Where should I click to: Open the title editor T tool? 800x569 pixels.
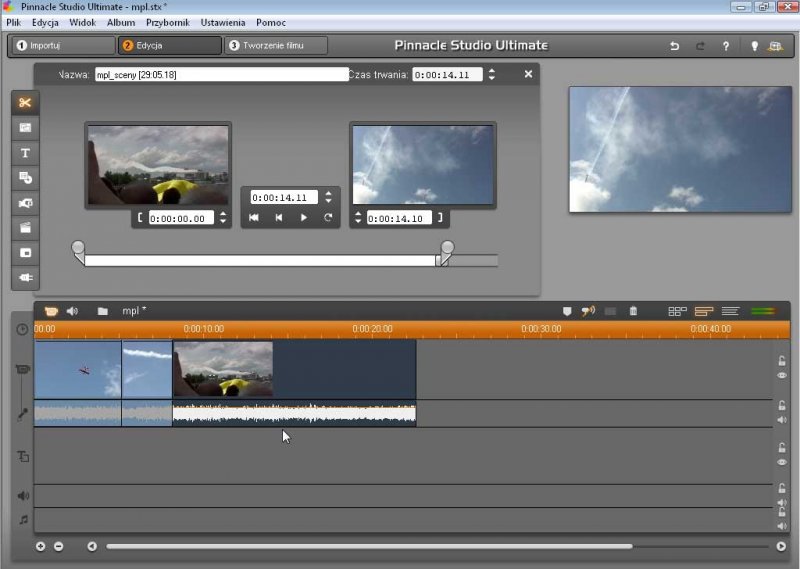tap(25, 153)
